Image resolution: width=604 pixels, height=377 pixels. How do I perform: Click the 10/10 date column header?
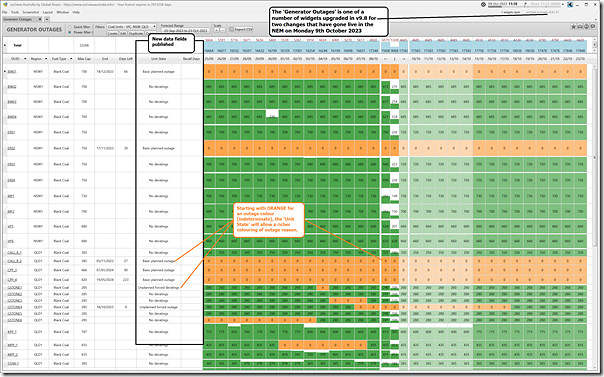point(416,59)
